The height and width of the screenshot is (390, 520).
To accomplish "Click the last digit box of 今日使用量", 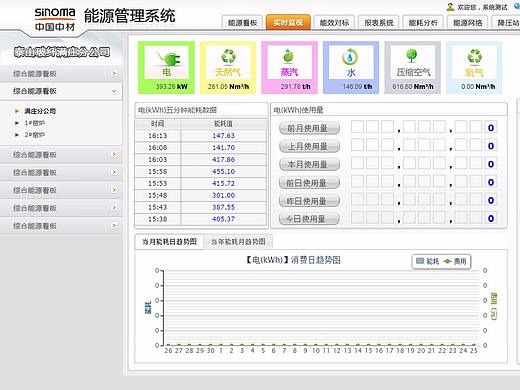I will [491, 219].
